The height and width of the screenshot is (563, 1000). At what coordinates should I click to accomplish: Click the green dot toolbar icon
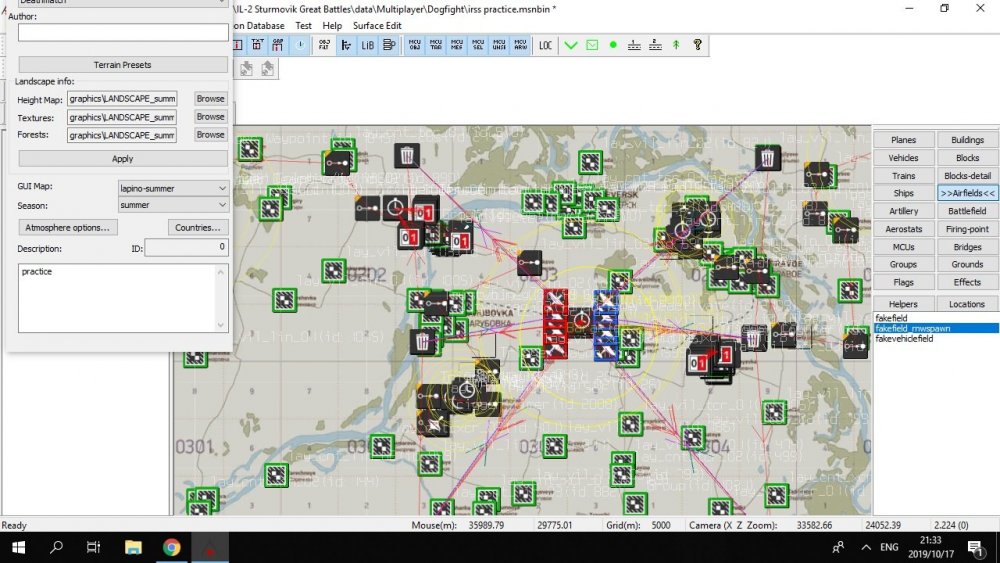tap(613, 45)
